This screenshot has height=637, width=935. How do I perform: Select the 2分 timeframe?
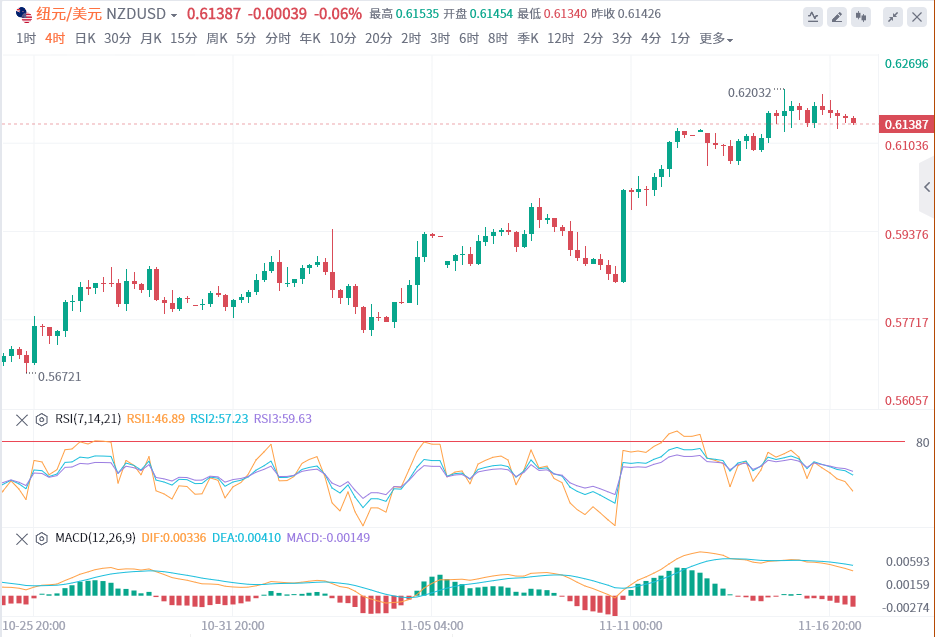pyautogui.click(x=593, y=39)
